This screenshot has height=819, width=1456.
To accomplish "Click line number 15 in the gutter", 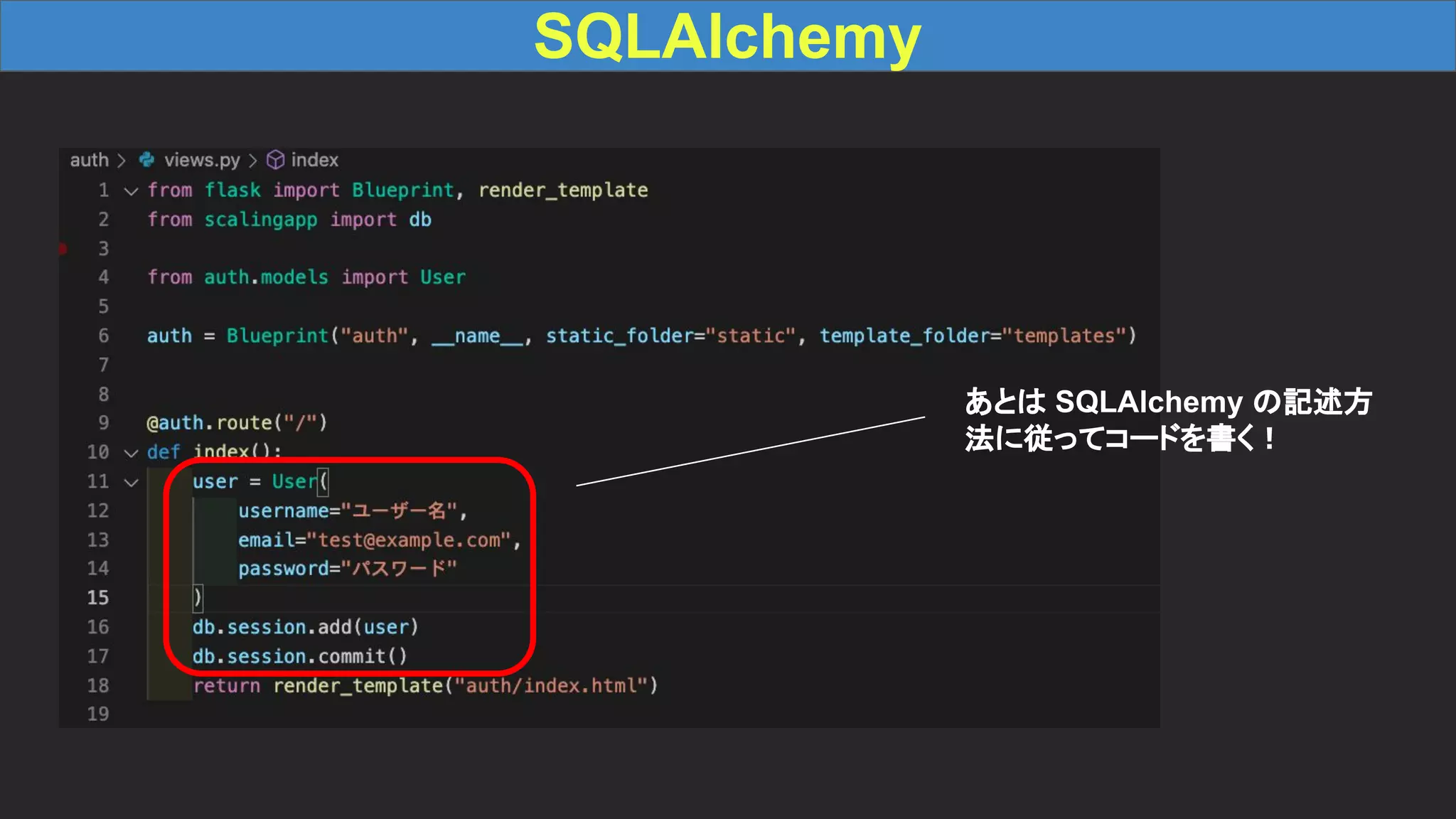I will tap(98, 598).
